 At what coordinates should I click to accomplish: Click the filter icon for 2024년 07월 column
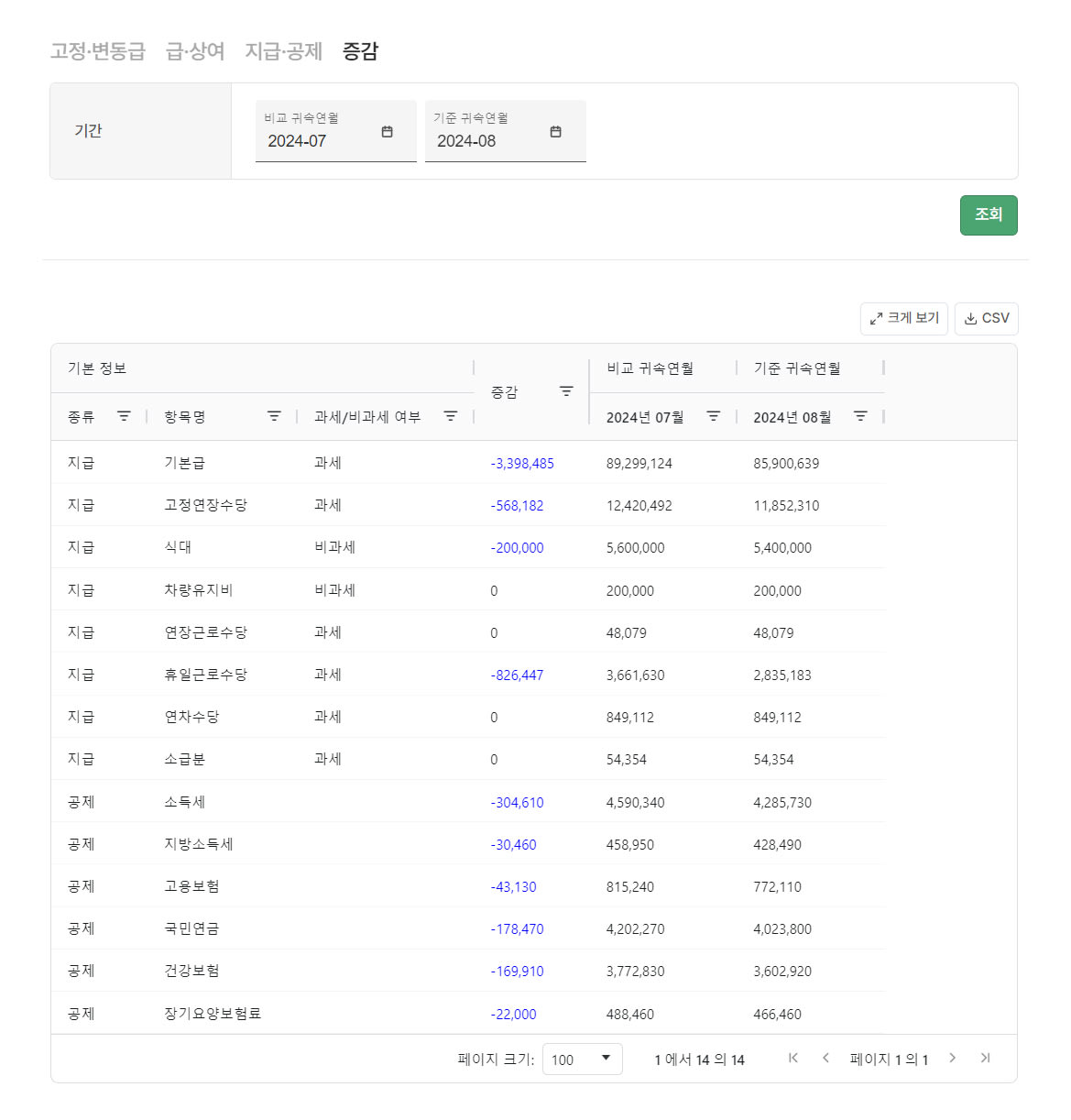coord(713,416)
